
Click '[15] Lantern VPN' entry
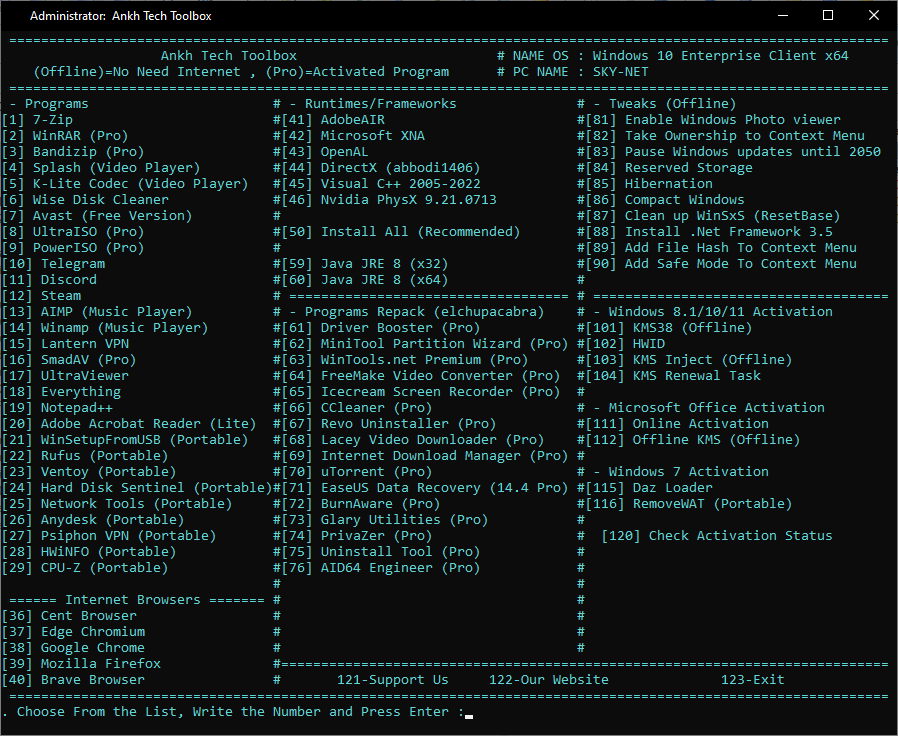pos(65,344)
